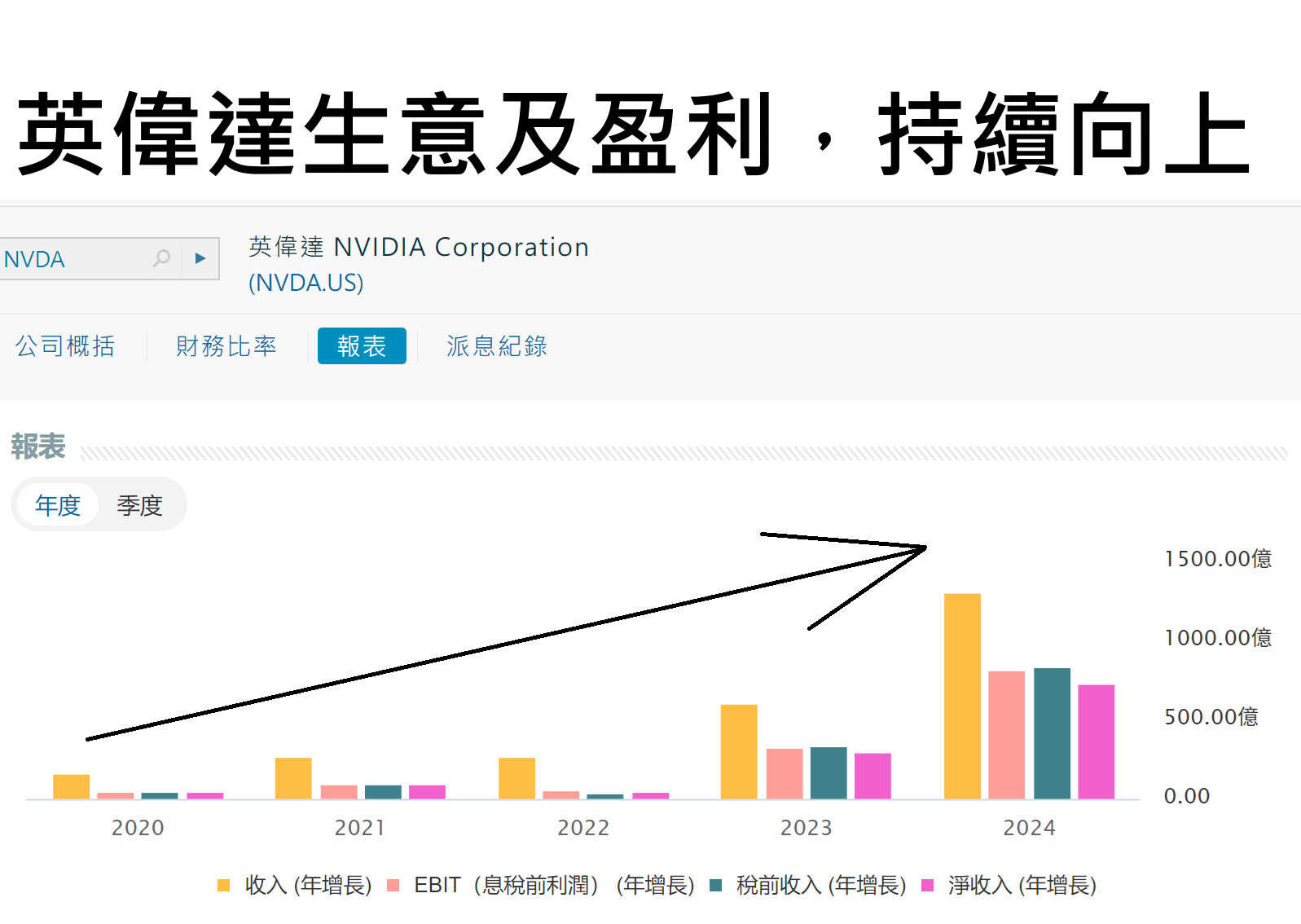Open the 公司概括 tab

(x=65, y=345)
